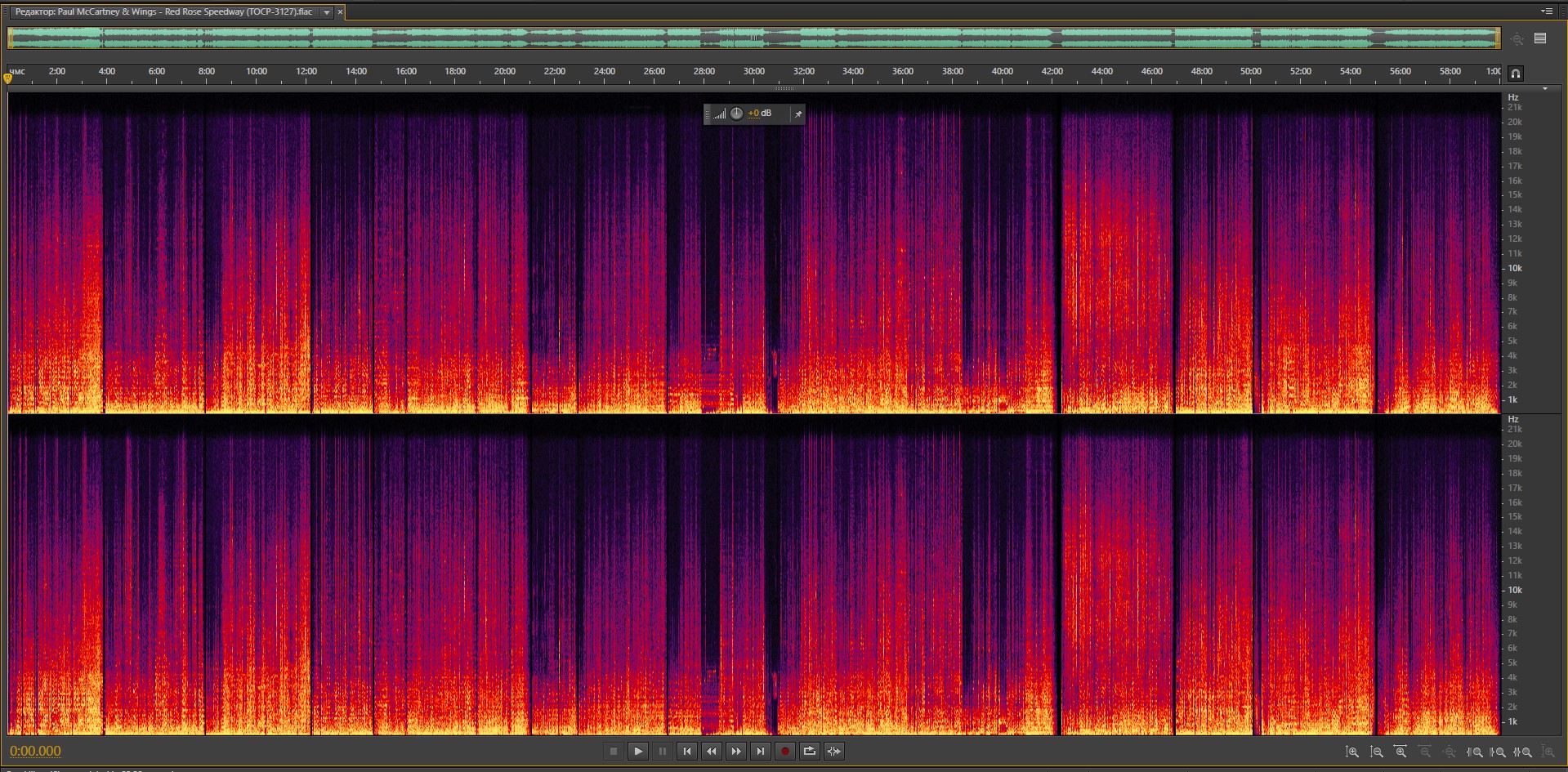Pin the floating volume HUD
The width and height of the screenshot is (1568, 772).
click(798, 114)
